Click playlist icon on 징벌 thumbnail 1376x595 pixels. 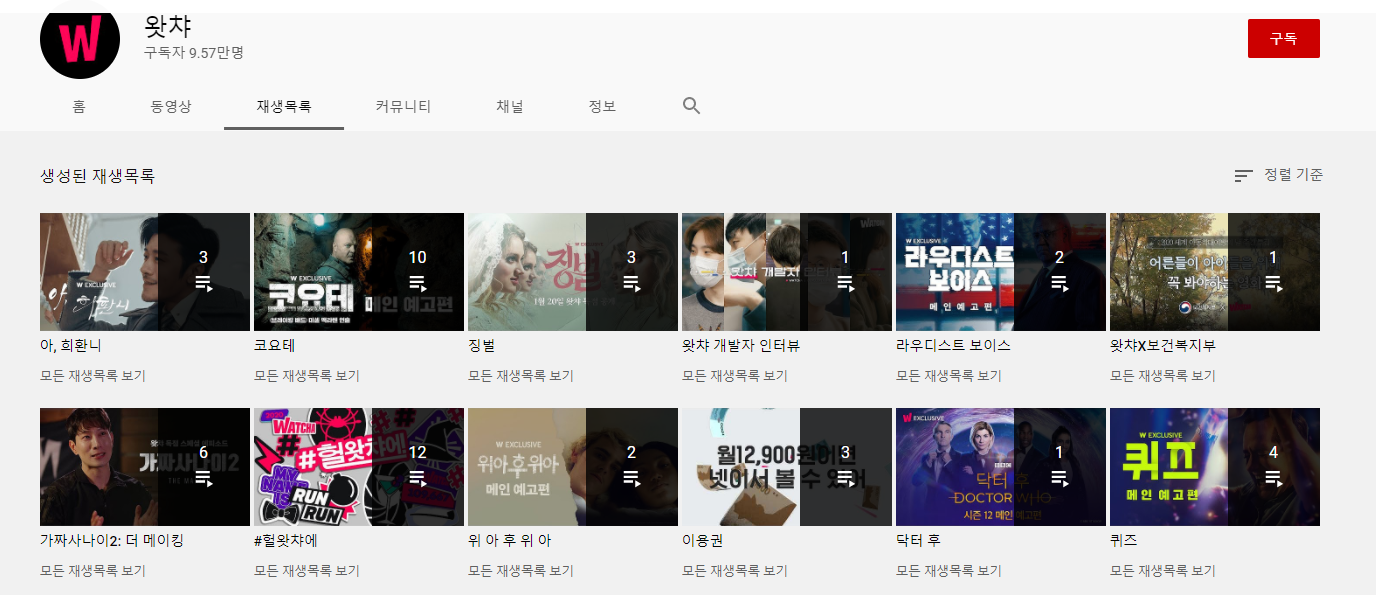click(631, 283)
